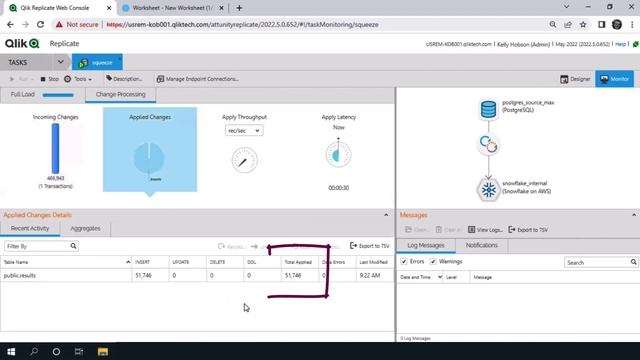Viewport: 640px width, 360px height.
Task: Click View Logs in Messages panel
Action: tap(485, 230)
